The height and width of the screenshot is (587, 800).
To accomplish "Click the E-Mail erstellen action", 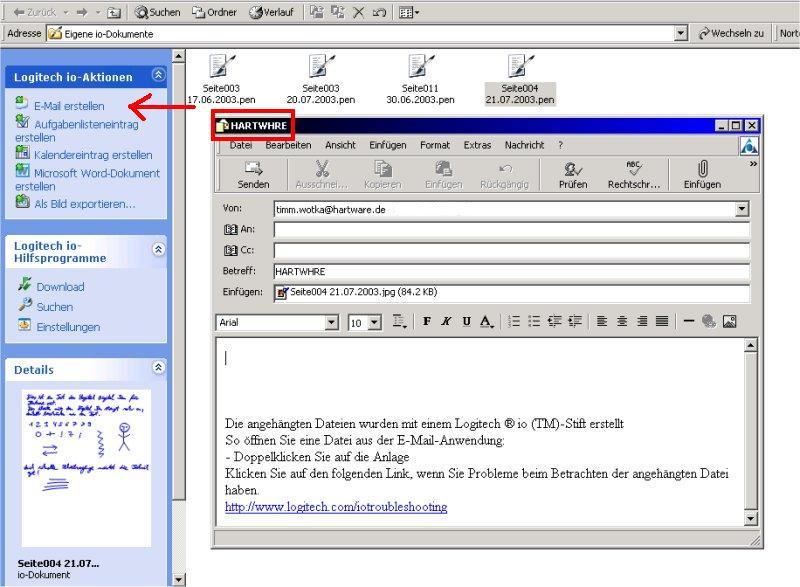I will point(69,106).
